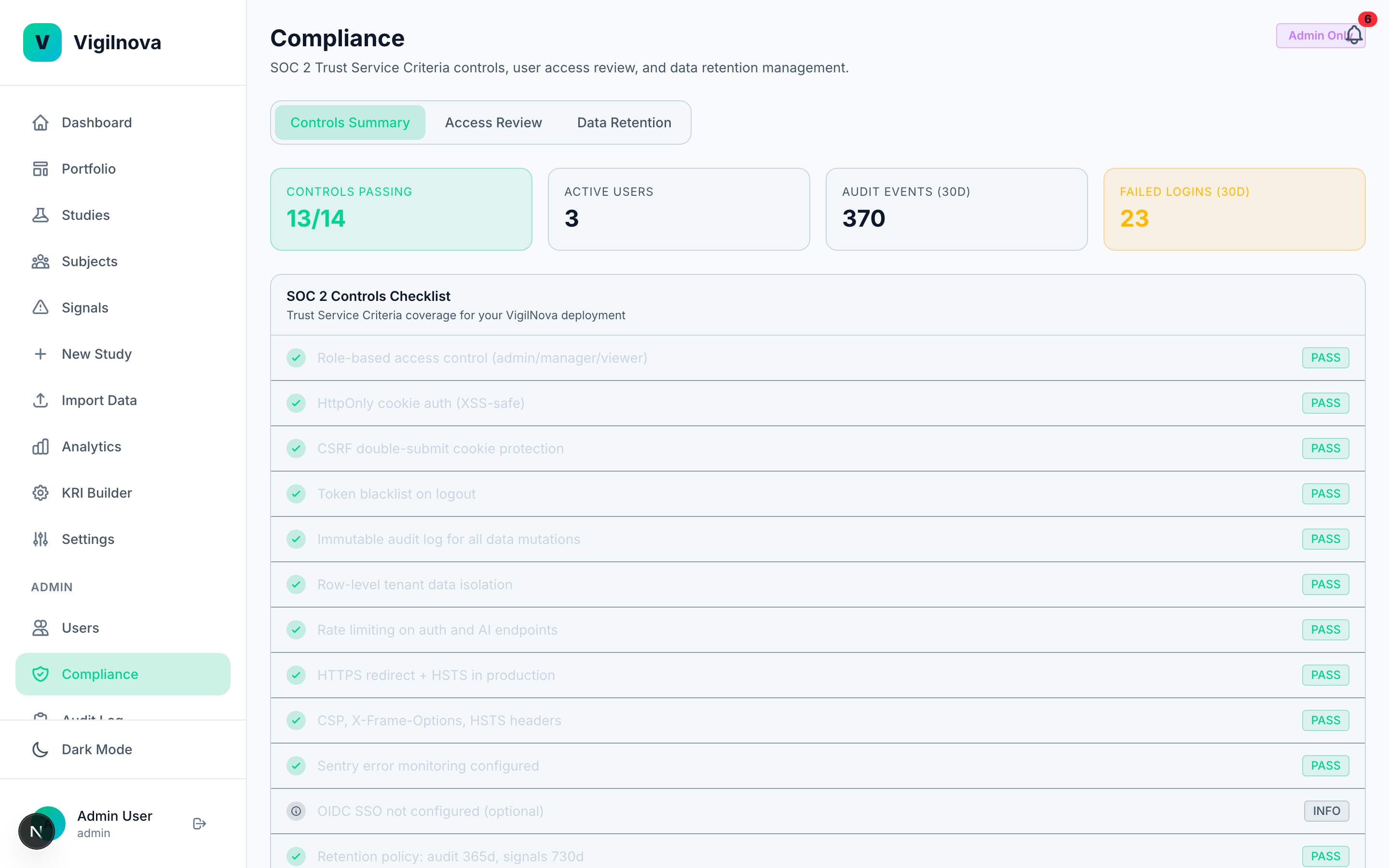Screen dimensions: 1389x868
Task: Select the Controls Passing 13/14 card
Action: click(x=401, y=209)
